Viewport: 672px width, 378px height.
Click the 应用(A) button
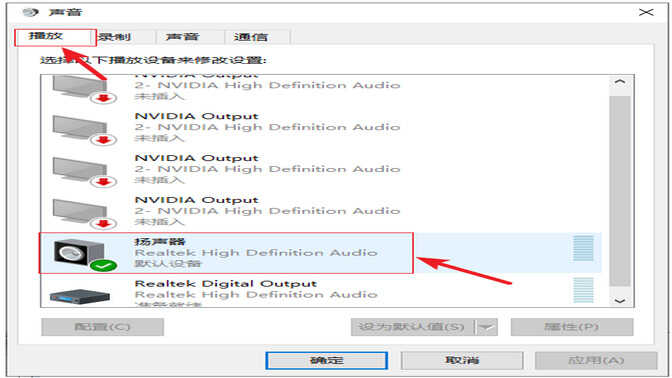coord(596,360)
